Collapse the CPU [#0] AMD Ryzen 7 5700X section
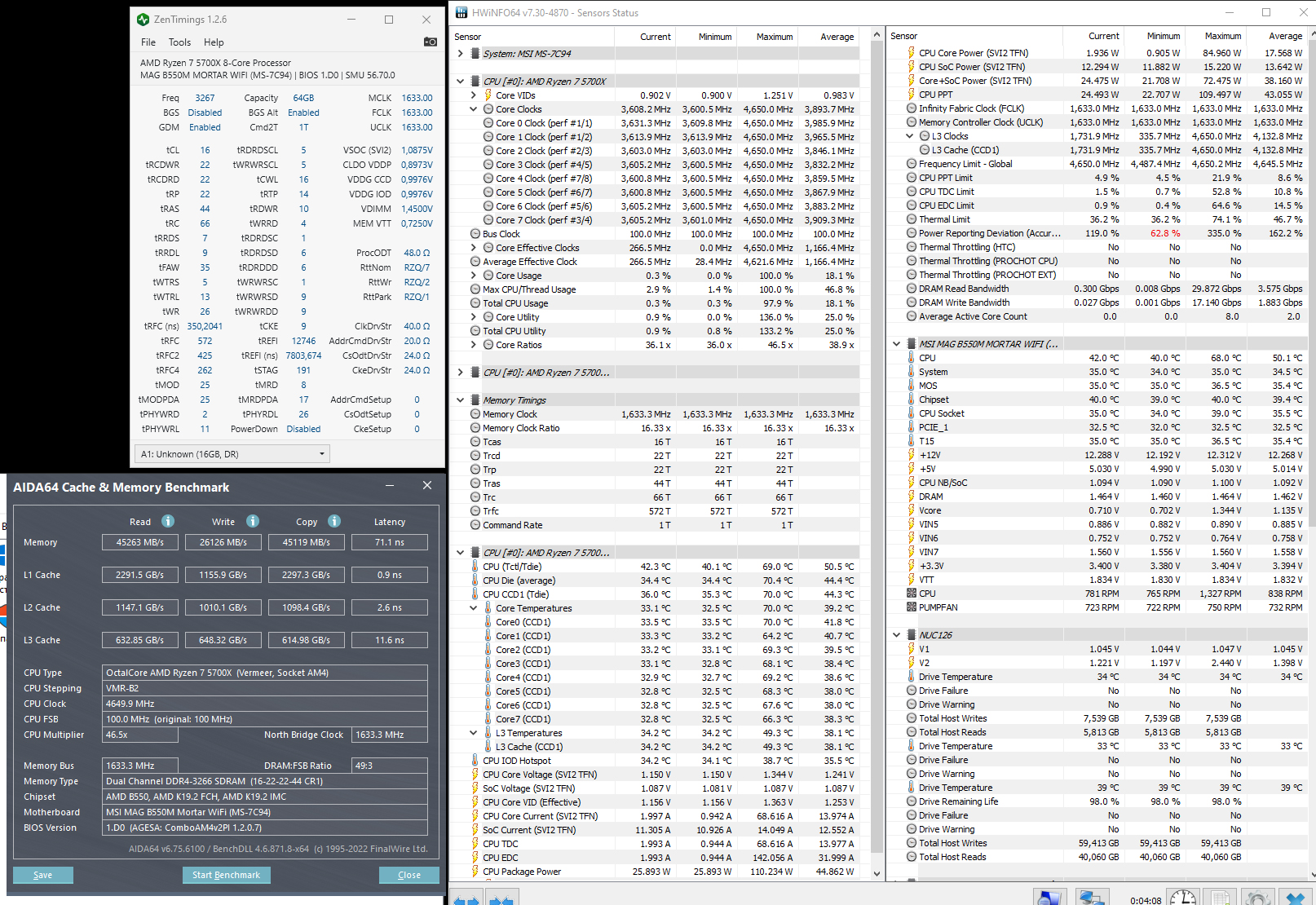1316x905 pixels. click(461, 82)
